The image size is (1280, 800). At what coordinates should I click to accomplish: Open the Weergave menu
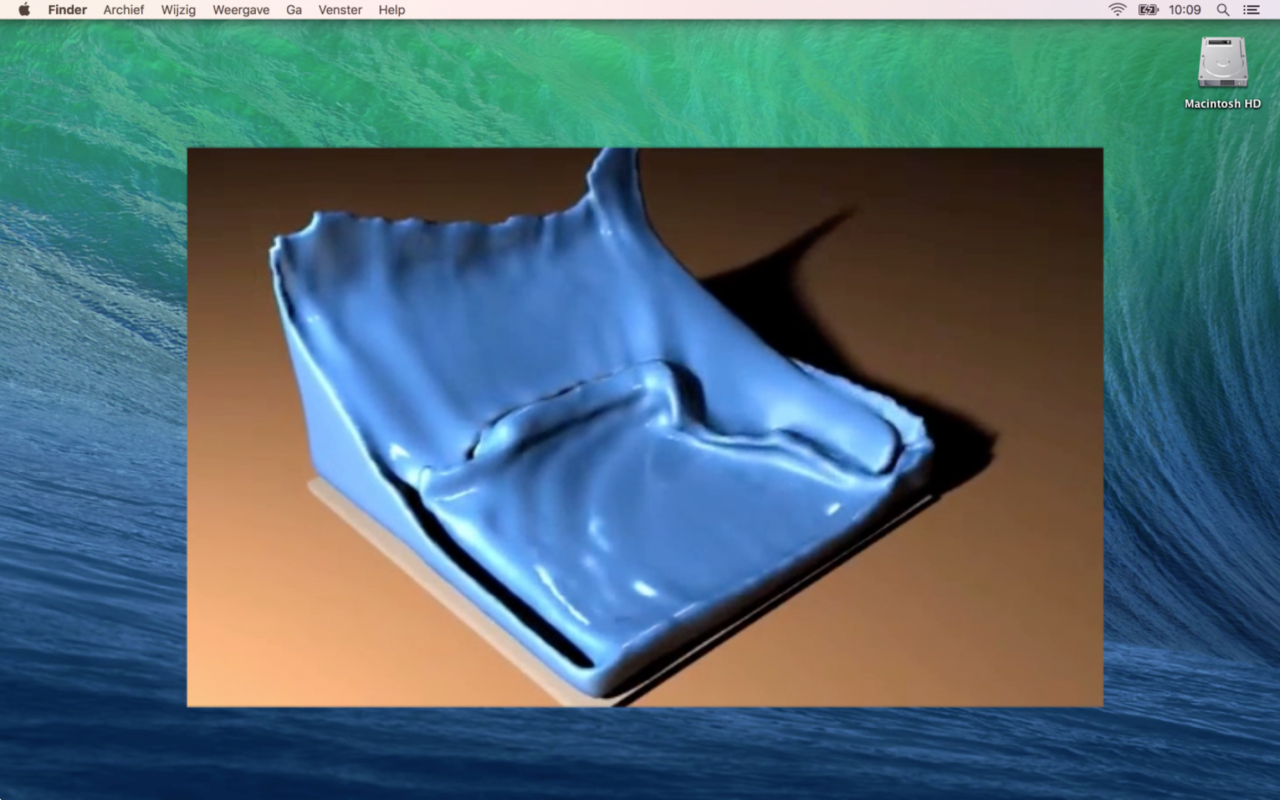click(x=240, y=10)
